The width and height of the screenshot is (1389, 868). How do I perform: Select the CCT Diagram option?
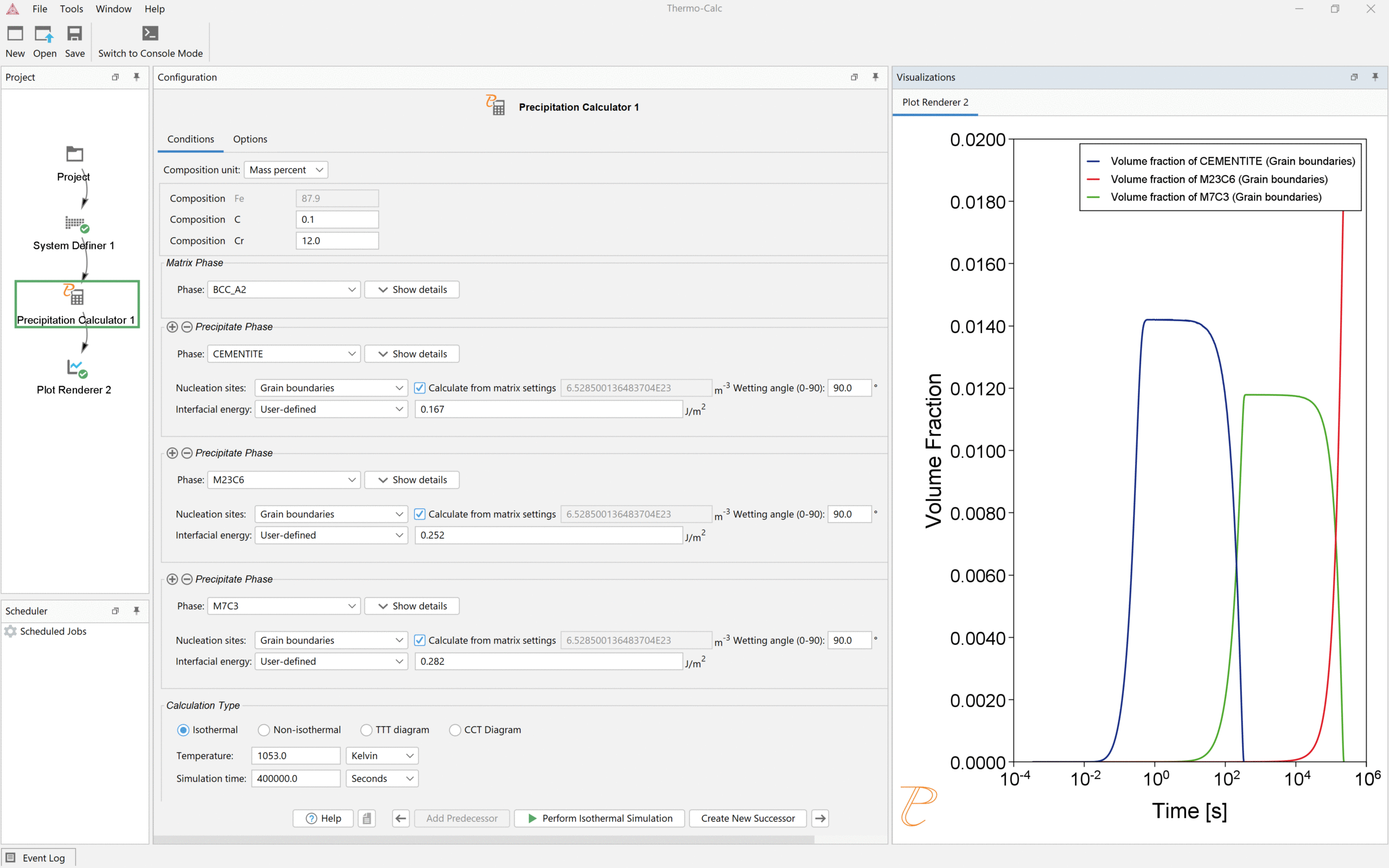click(x=455, y=730)
